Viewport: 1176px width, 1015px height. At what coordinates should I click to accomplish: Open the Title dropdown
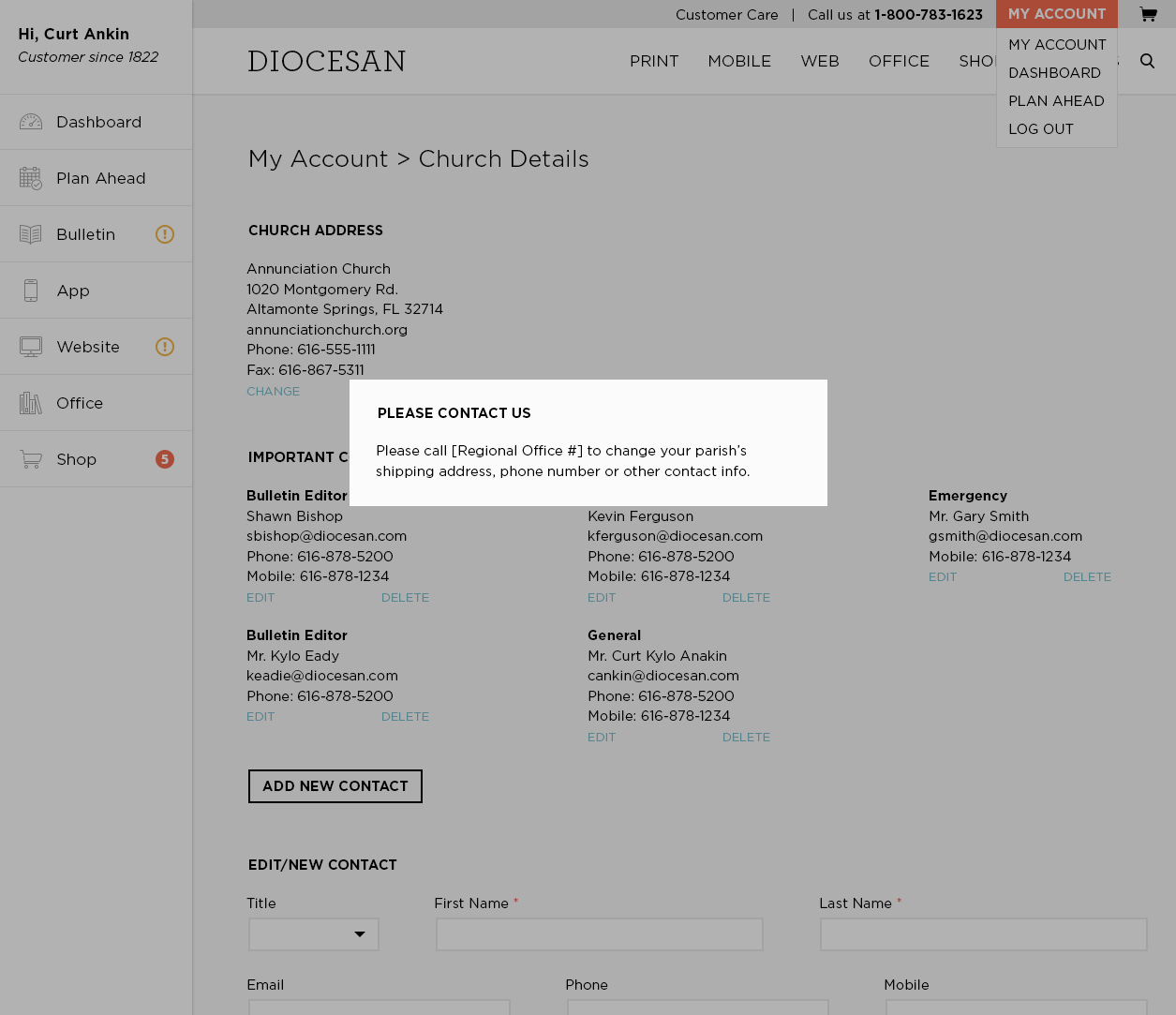(314, 934)
